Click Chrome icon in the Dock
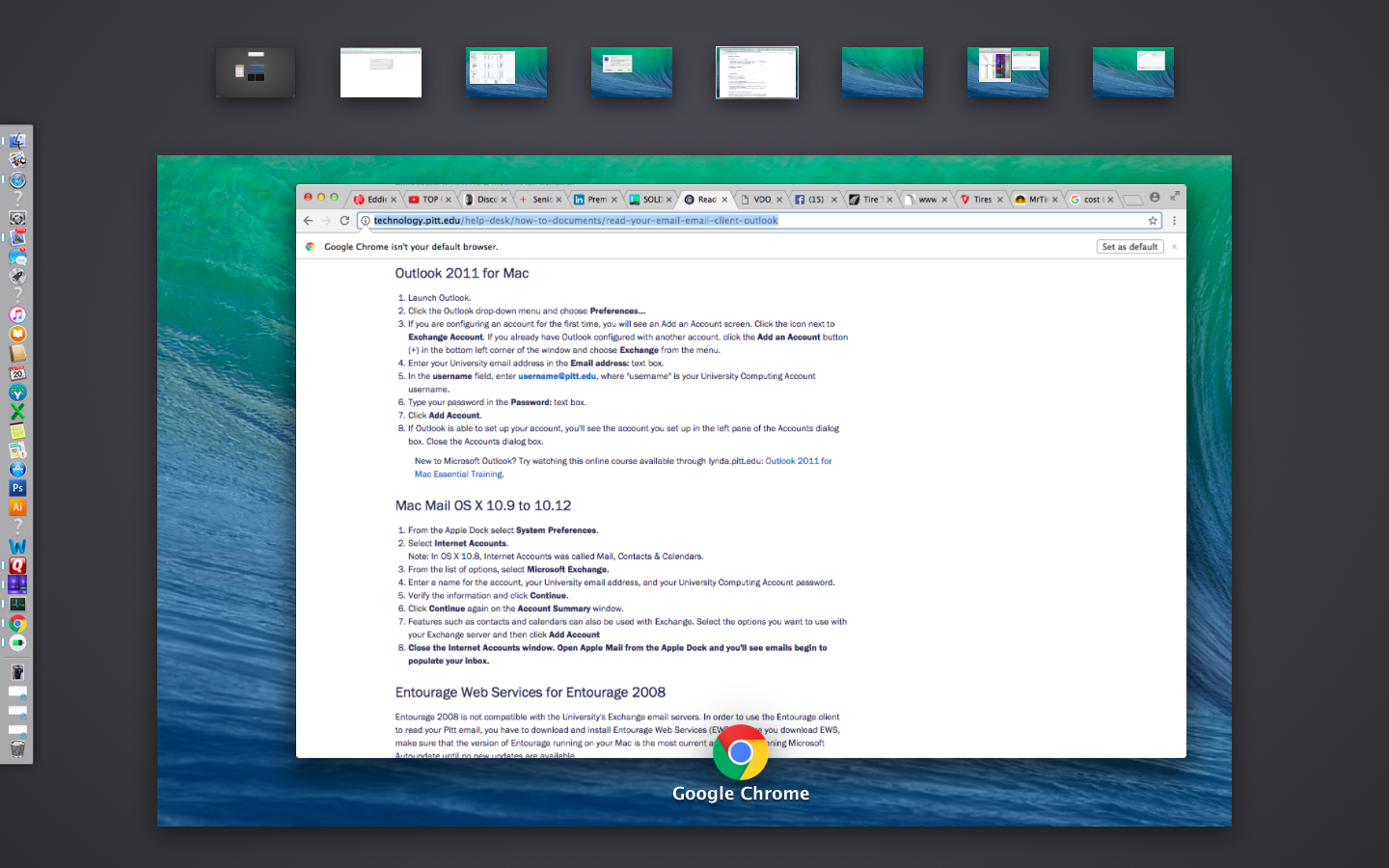This screenshot has height=868, width=1389. [17, 623]
